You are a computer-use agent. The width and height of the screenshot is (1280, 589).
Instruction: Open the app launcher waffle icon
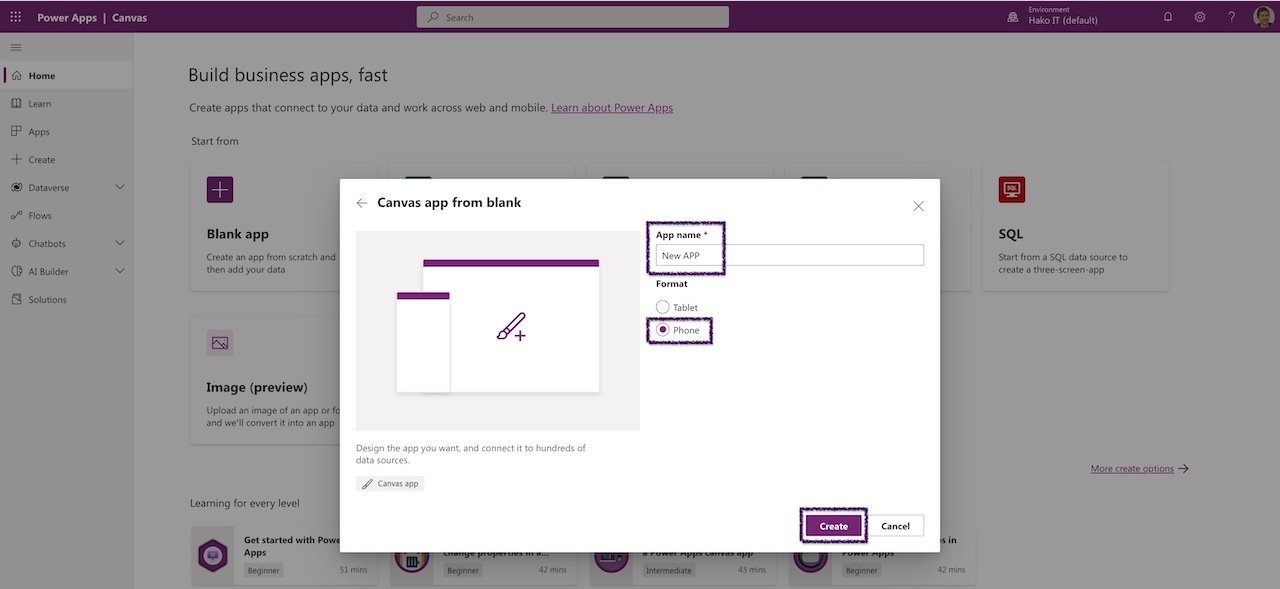[x=15, y=17]
